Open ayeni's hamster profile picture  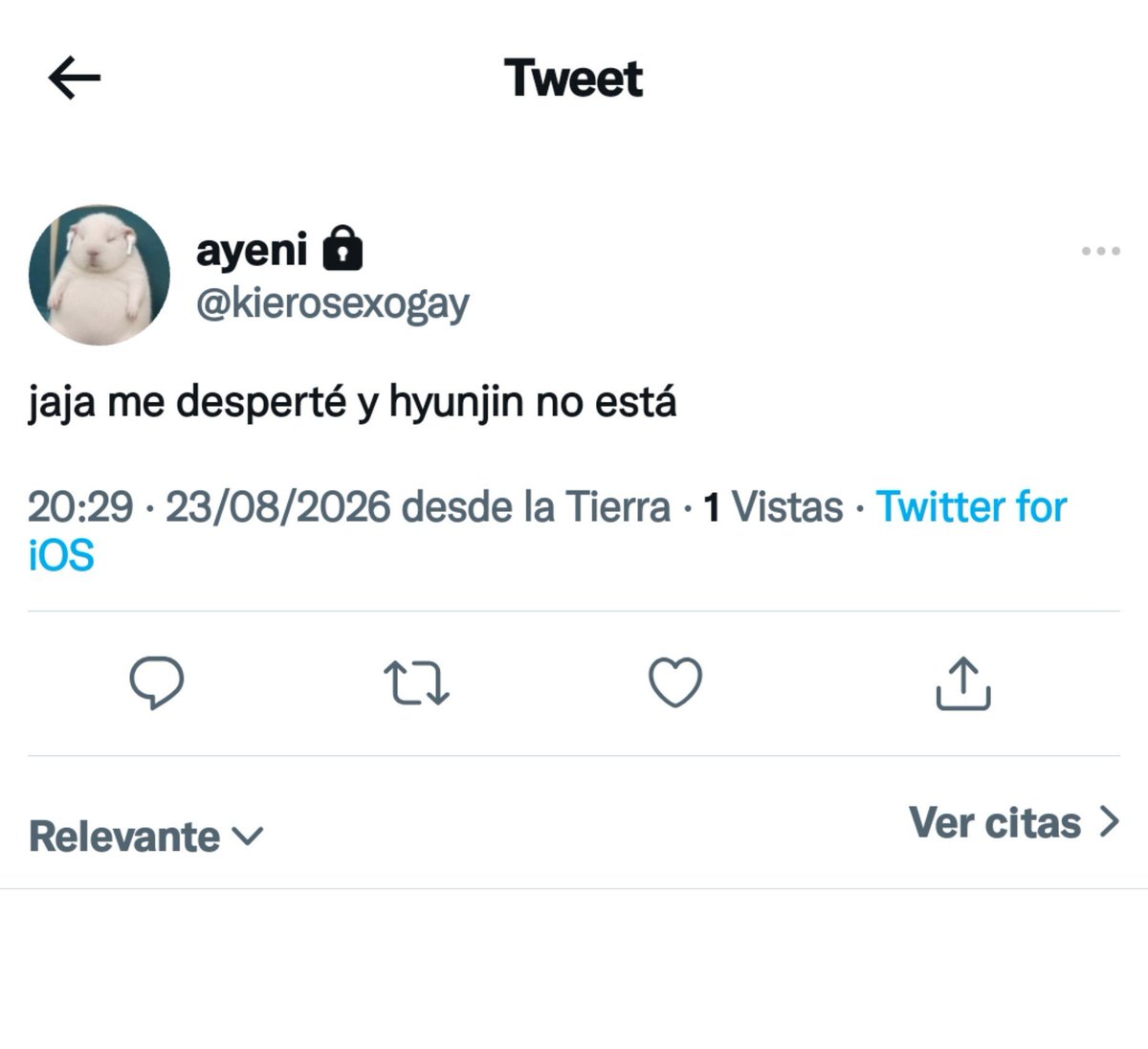tap(99, 275)
